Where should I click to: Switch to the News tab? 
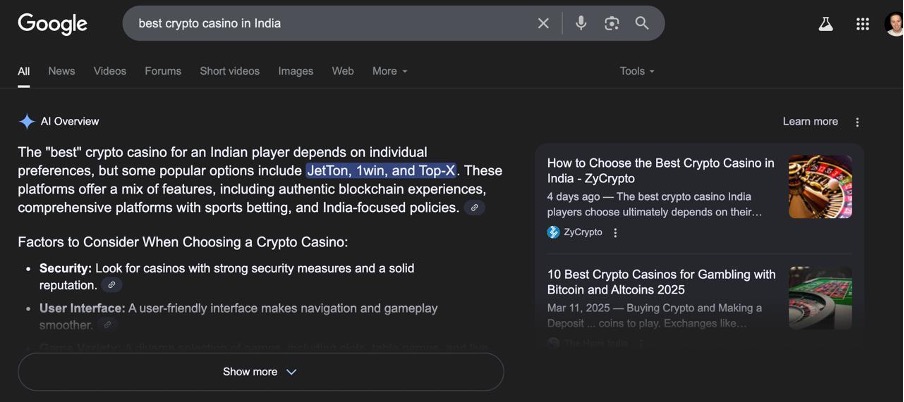click(61, 71)
